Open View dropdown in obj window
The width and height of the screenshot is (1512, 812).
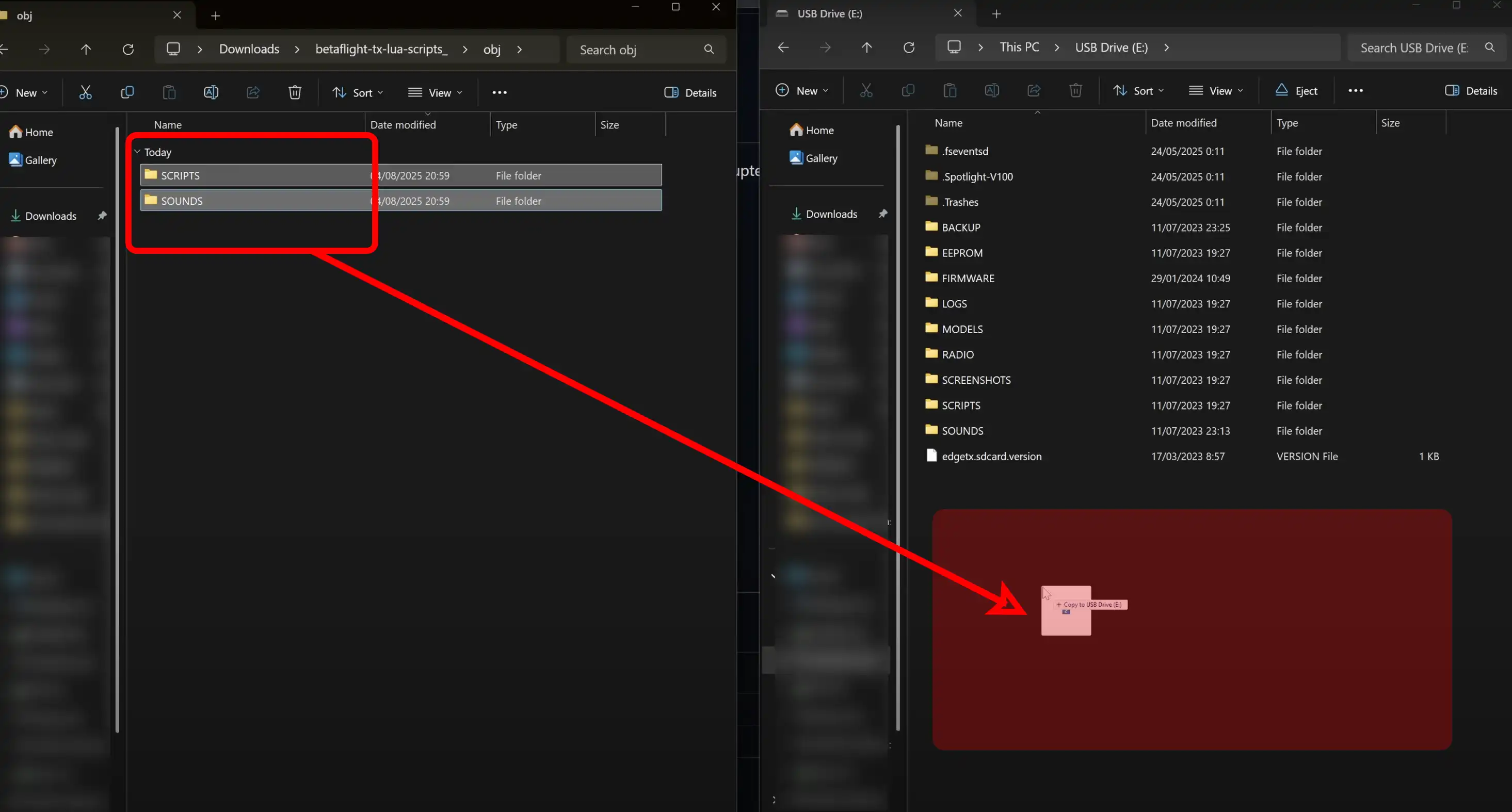[x=436, y=93]
